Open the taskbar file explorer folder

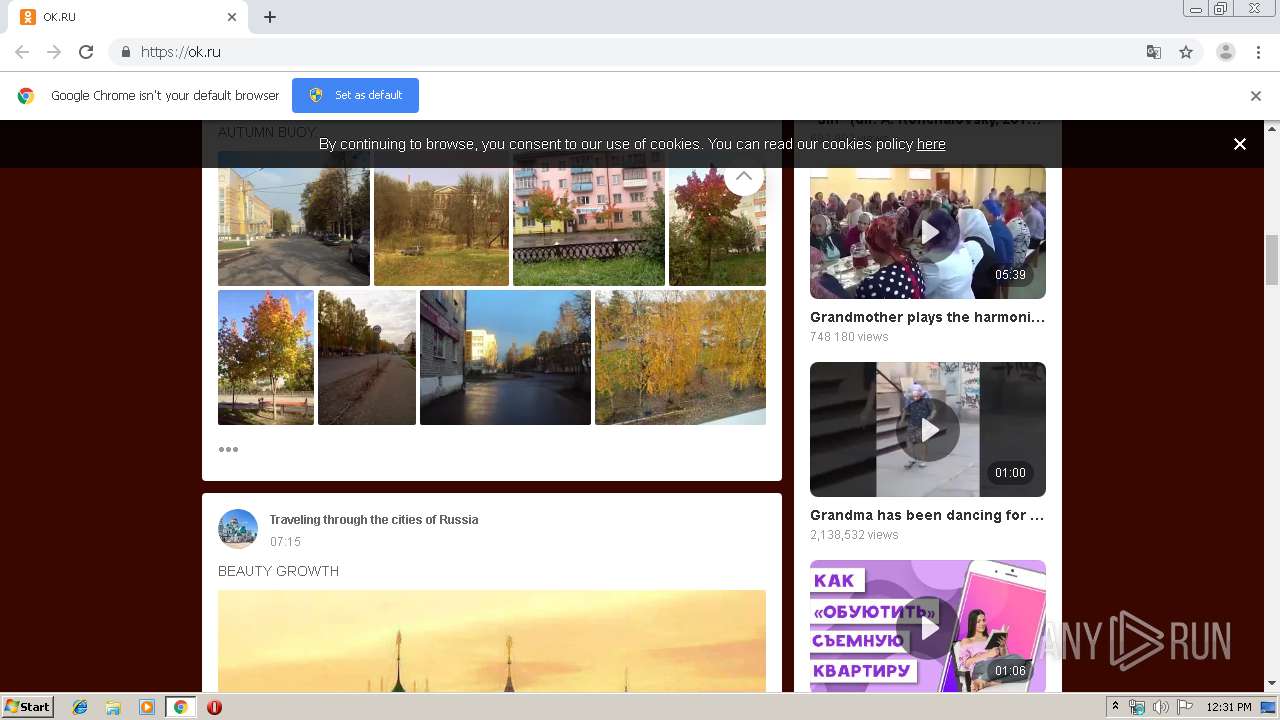tap(113, 707)
